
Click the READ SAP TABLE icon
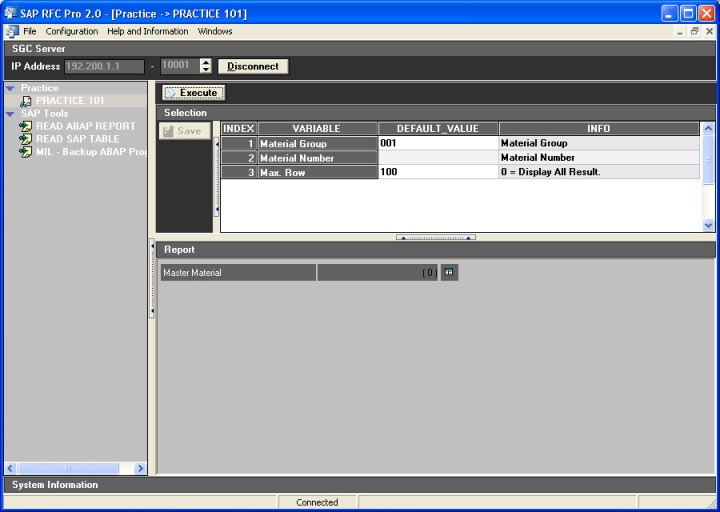coord(26,139)
